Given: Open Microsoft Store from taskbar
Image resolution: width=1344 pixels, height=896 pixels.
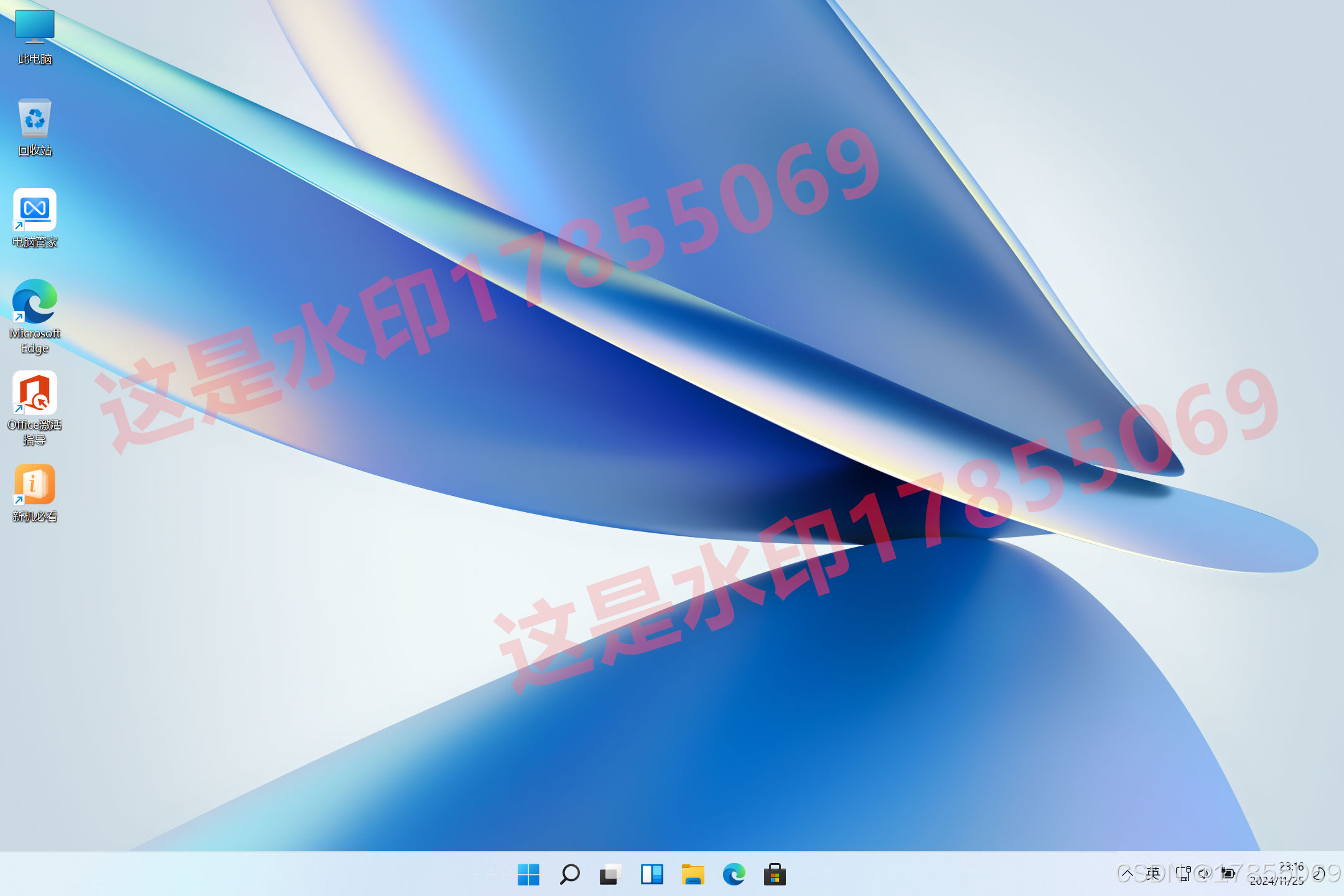Looking at the screenshot, I should (775, 874).
